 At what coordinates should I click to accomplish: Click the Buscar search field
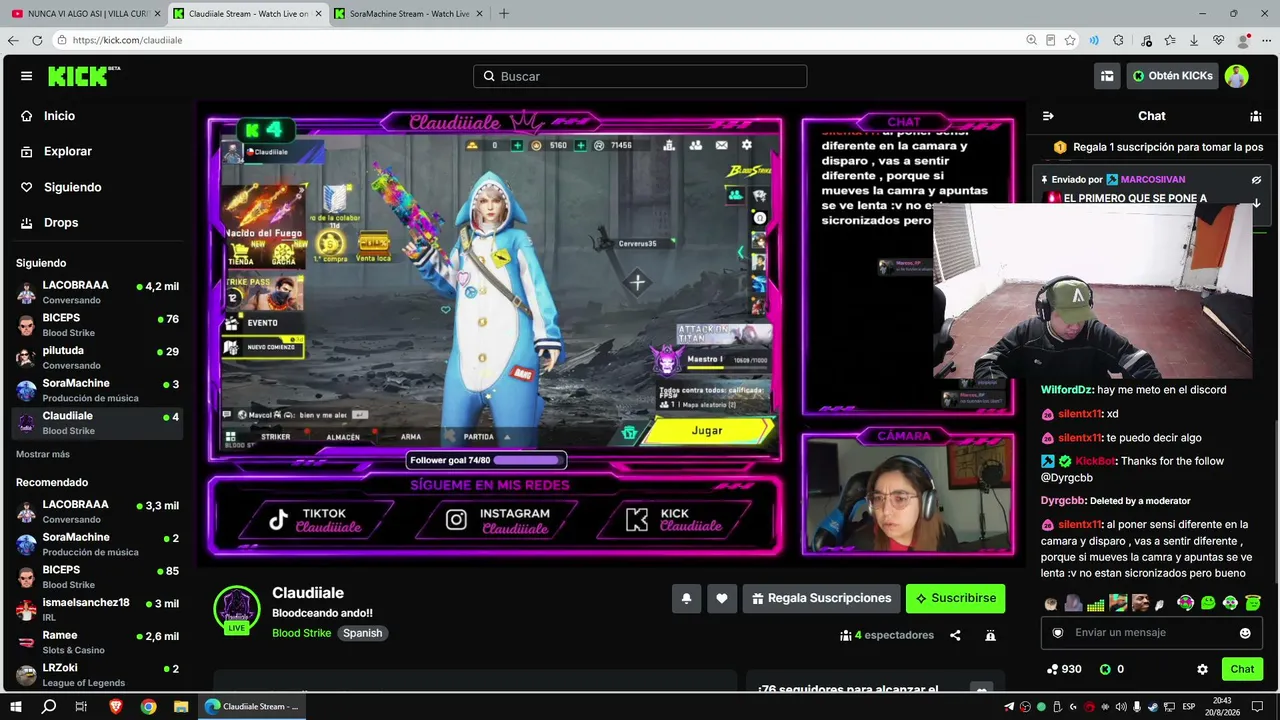640,76
